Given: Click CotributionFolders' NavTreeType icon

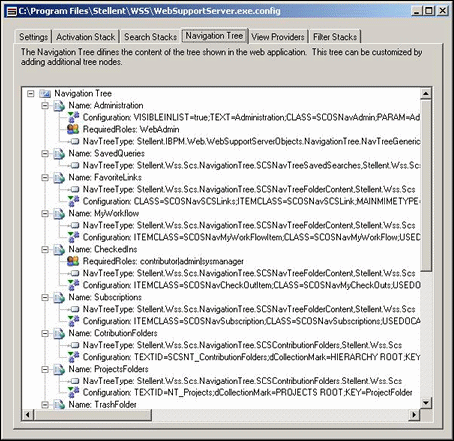Looking at the screenshot, I should [x=75, y=345].
